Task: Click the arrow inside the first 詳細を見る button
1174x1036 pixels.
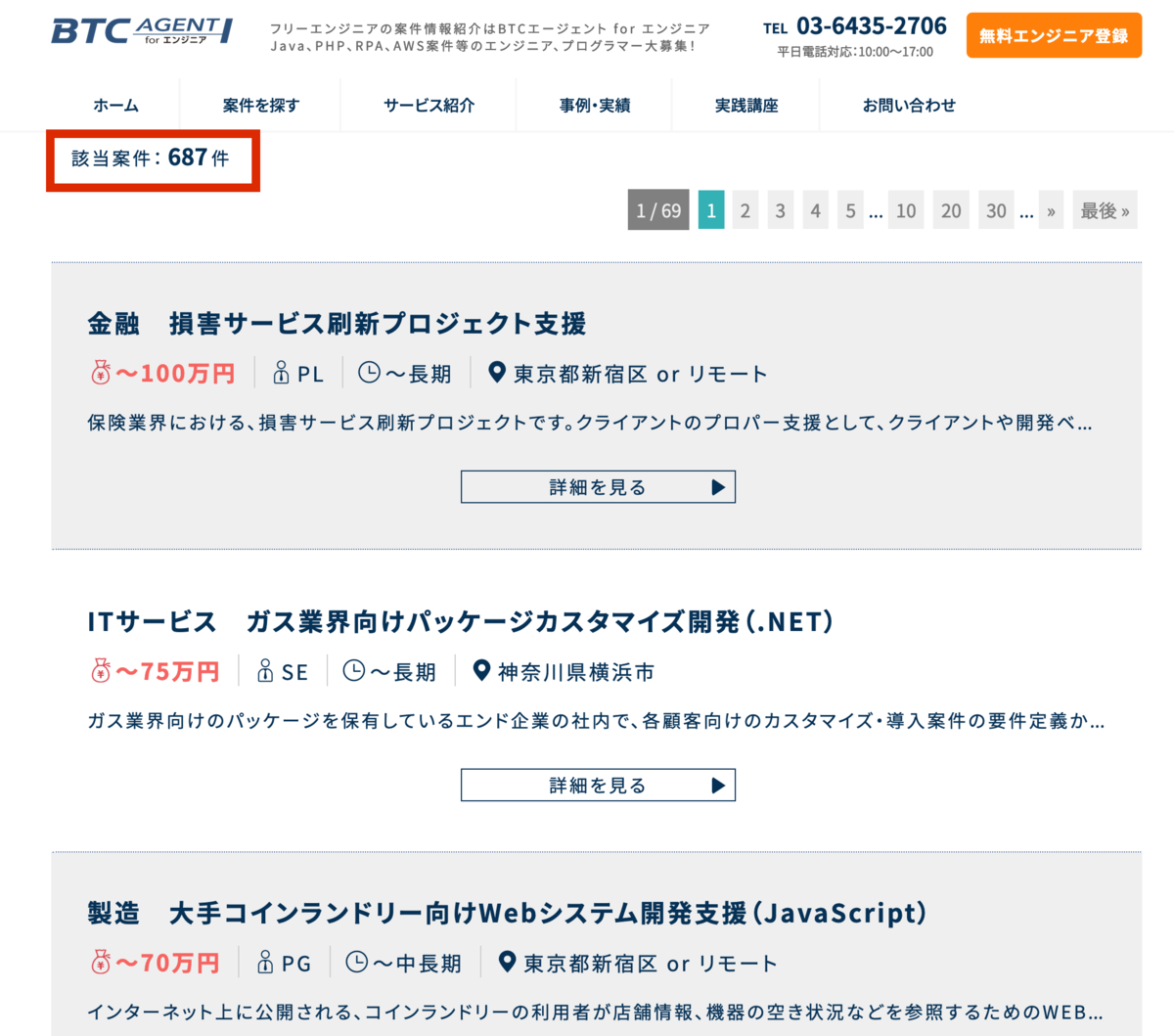Action: (x=719, y=486)
